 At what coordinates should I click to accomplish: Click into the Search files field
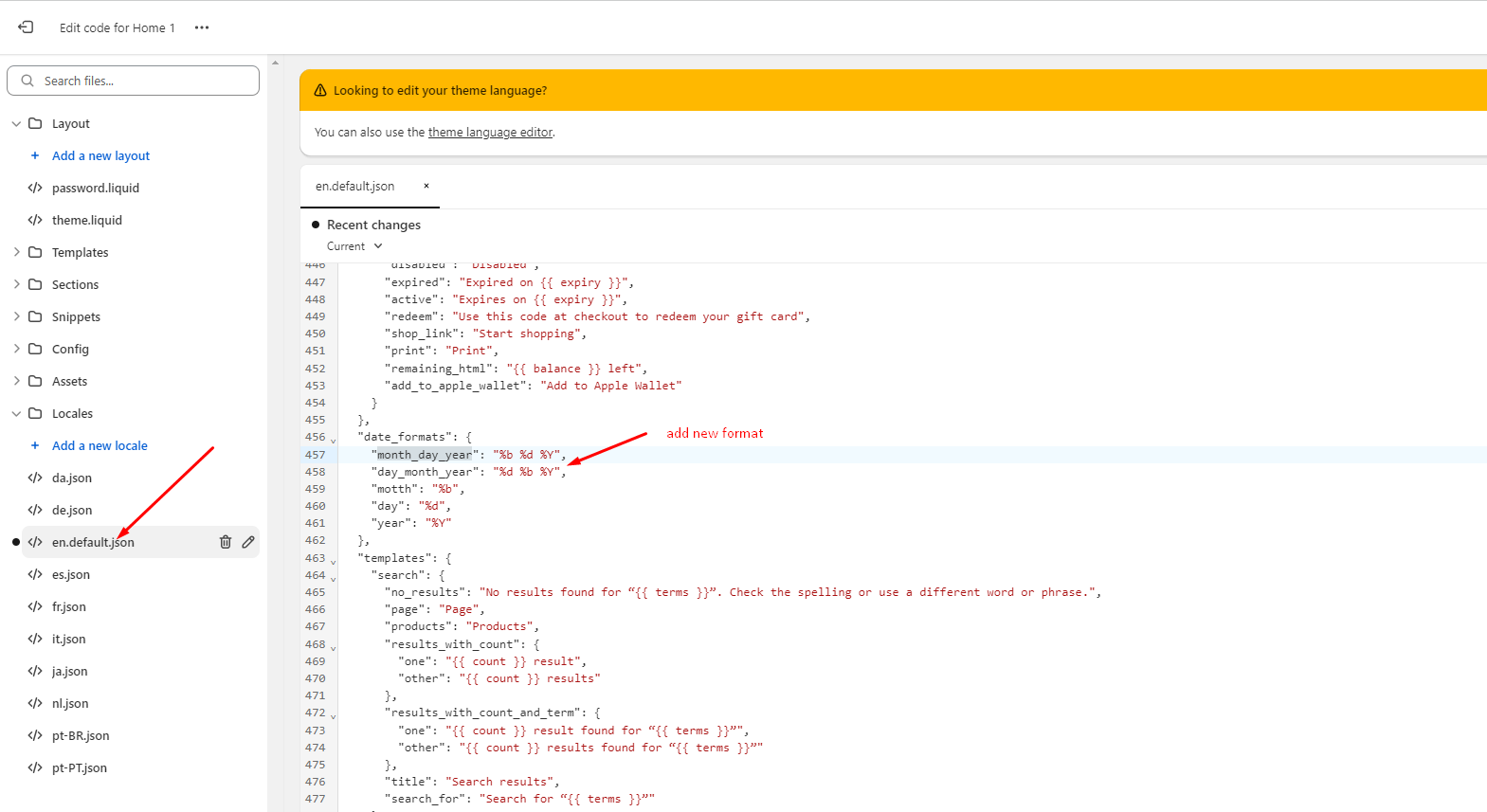(134, 81)
